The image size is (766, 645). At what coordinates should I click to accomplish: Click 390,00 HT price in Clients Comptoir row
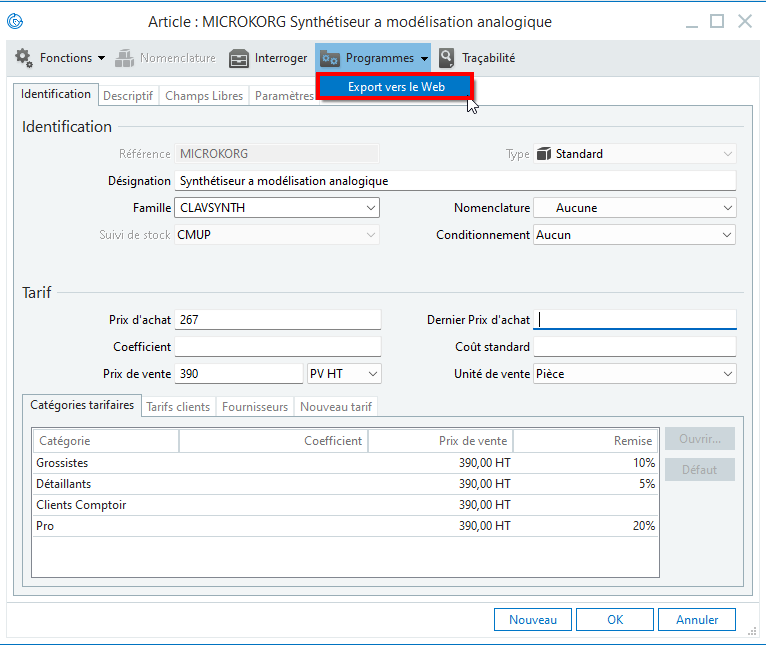tap(485, 505)
